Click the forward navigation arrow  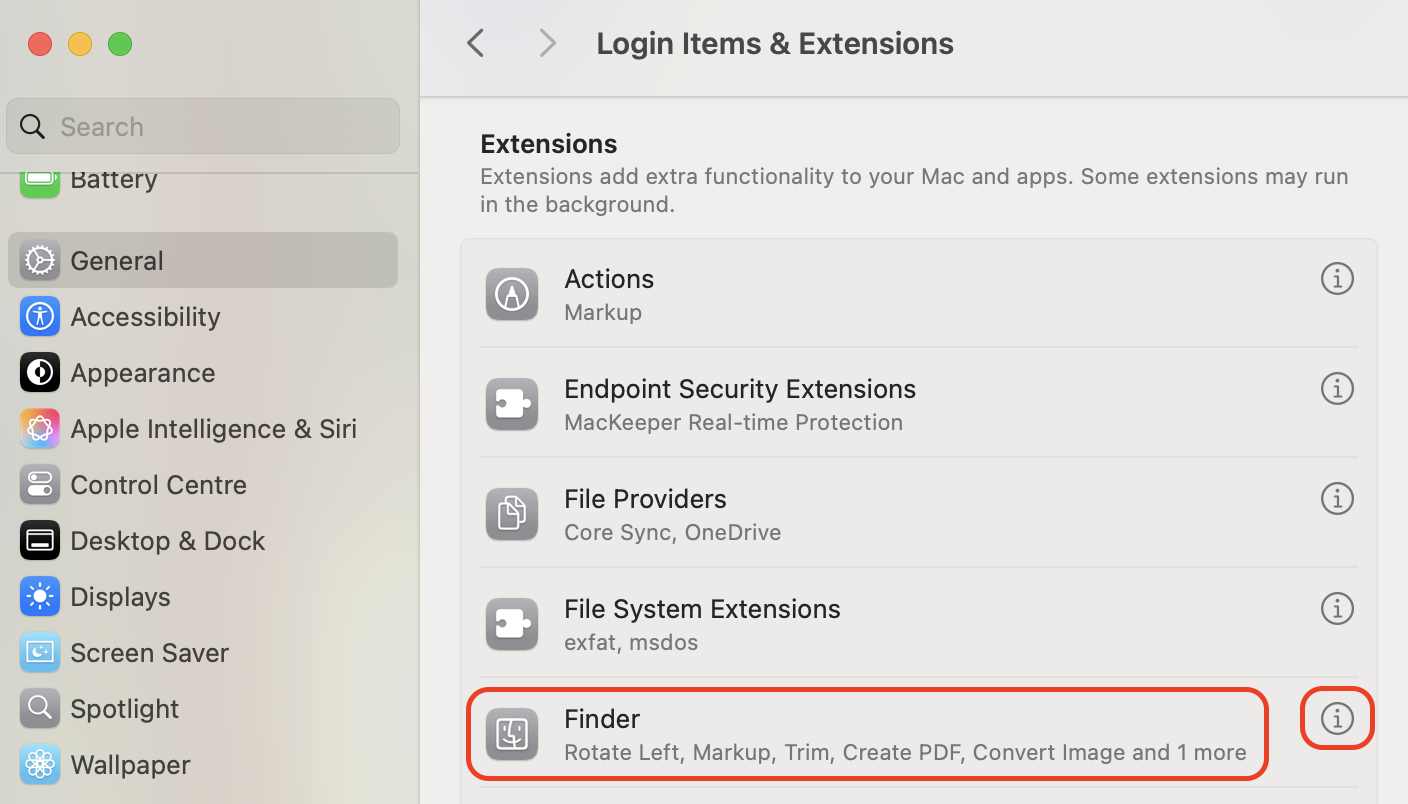pos(546,43)
